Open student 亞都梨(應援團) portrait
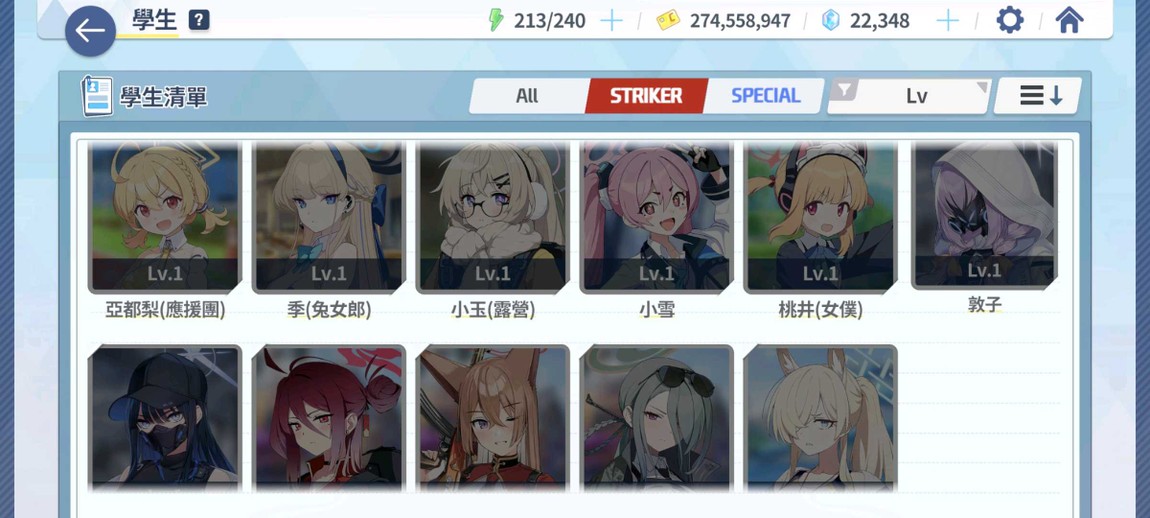 165,218
